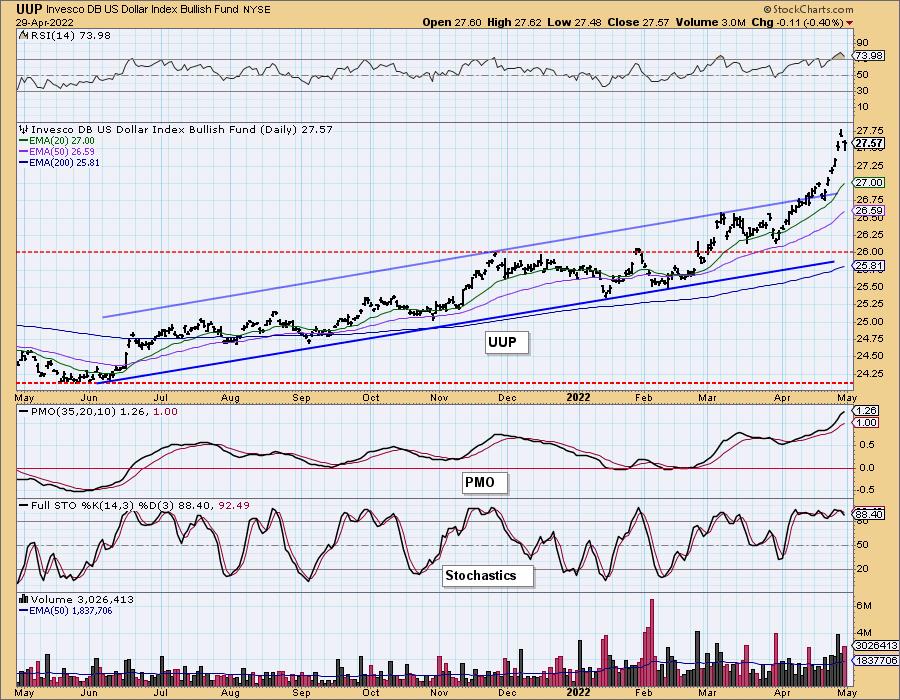Image resolution: width=900 pixels, height=700 pixels.
Task: Click the RSI(14) 73.98 indicator label
Action: [70, 36]
